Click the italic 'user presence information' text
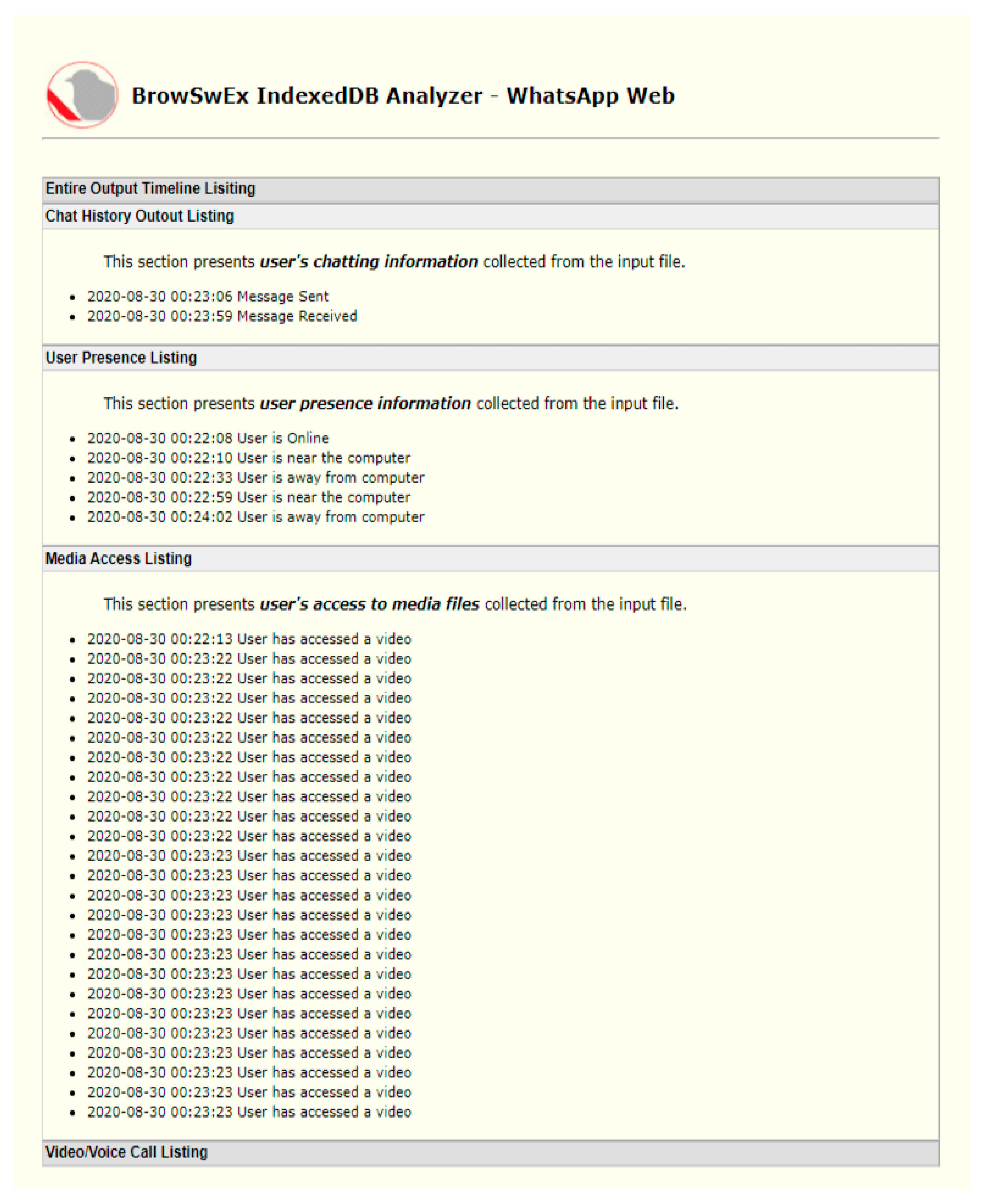This screenshot has height=1204, width=987. (x=365, y=403)
